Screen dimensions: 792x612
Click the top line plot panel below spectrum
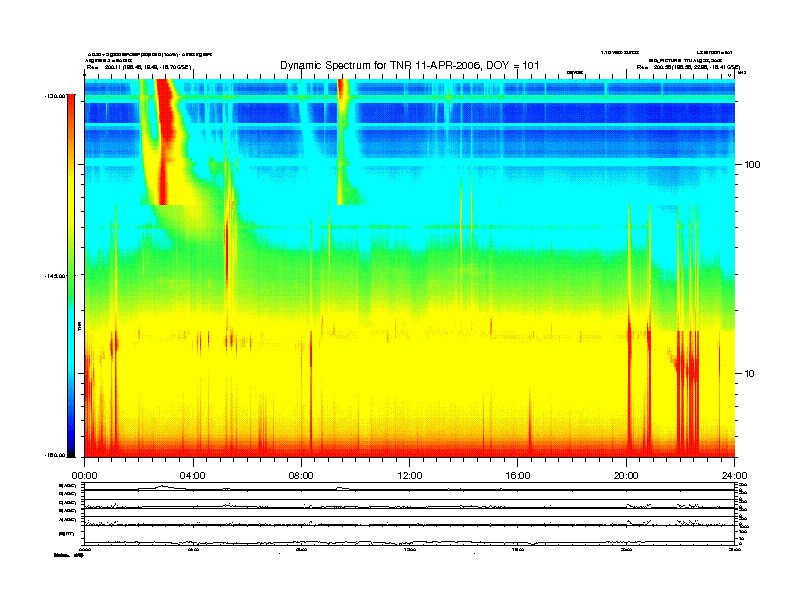tap(409, 488)
